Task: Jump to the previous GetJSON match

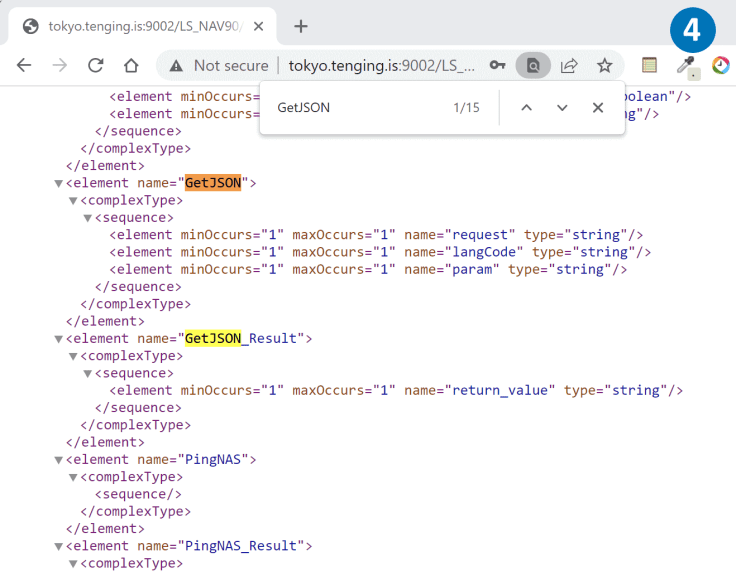Action: pyautogui.click(x=526, y=107)
